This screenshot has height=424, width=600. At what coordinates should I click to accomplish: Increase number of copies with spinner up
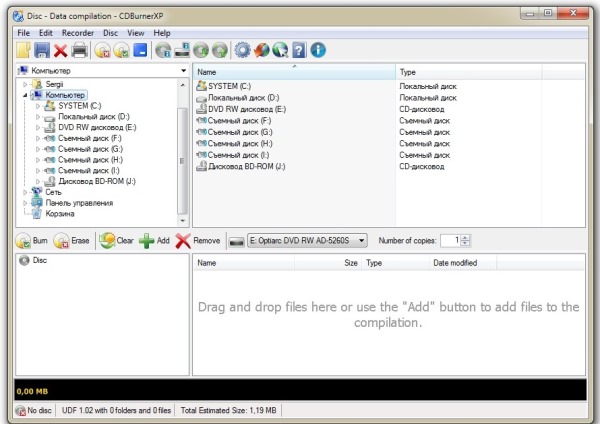pos(465,237)
